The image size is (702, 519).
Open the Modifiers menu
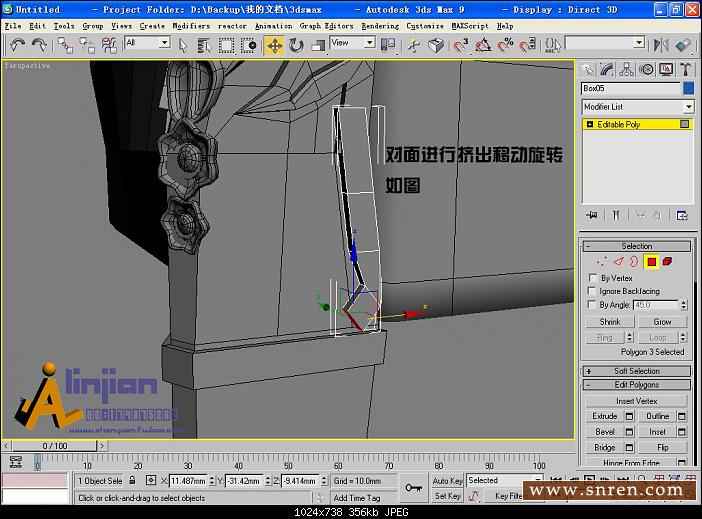(x=191, y=26)
